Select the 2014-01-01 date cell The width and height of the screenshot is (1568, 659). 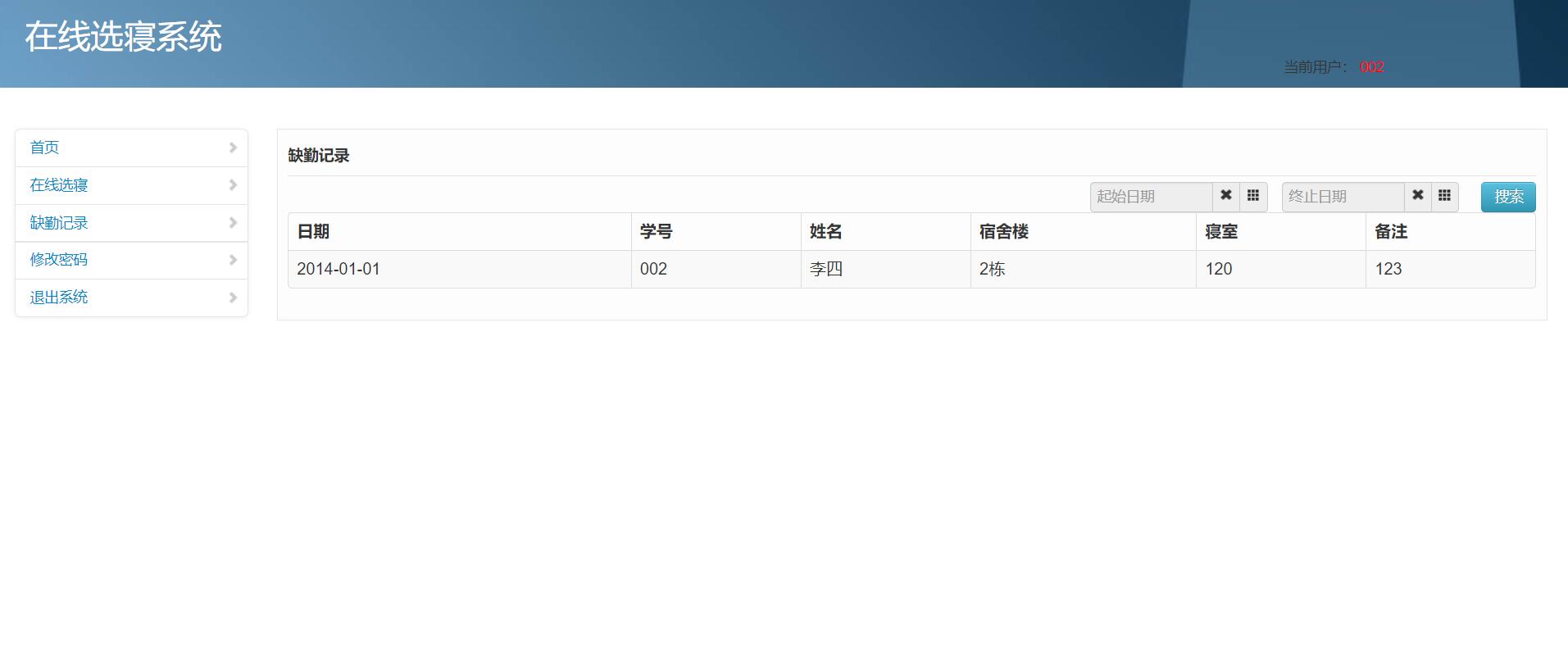pos(460,269)
